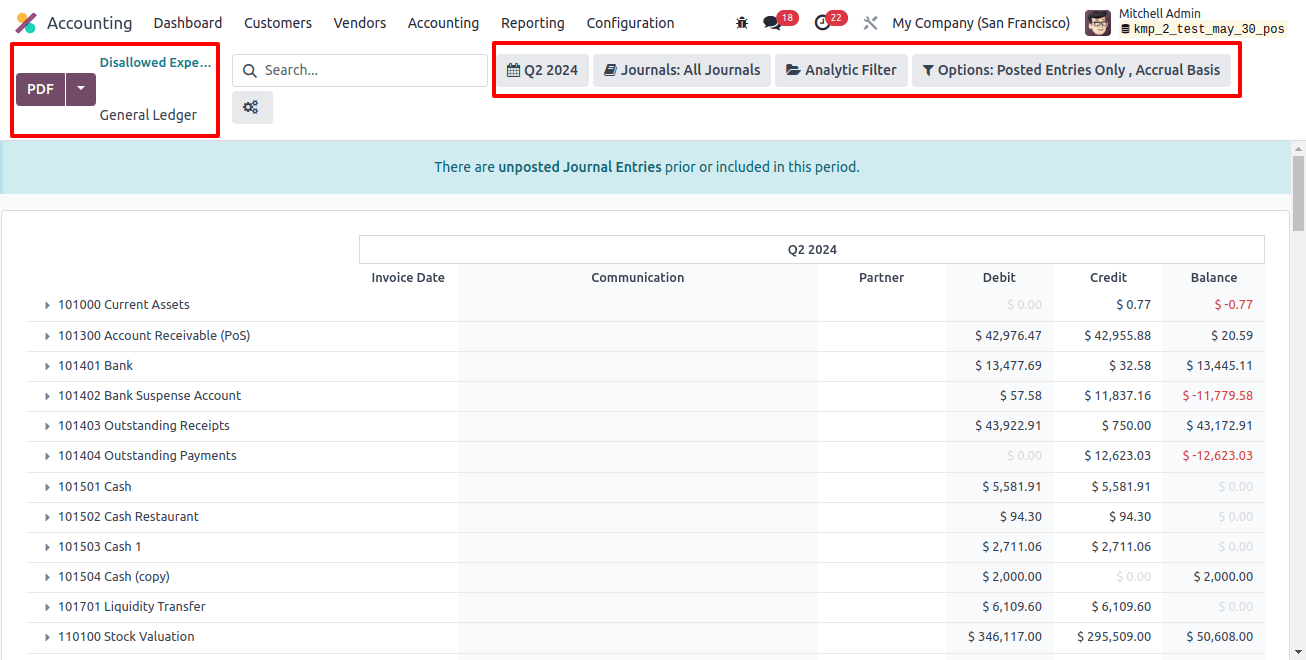Screen dimensions: 1306x660
Task: Go back via Disallowed Expe... breadcrumb
Action: coord(155,62)
